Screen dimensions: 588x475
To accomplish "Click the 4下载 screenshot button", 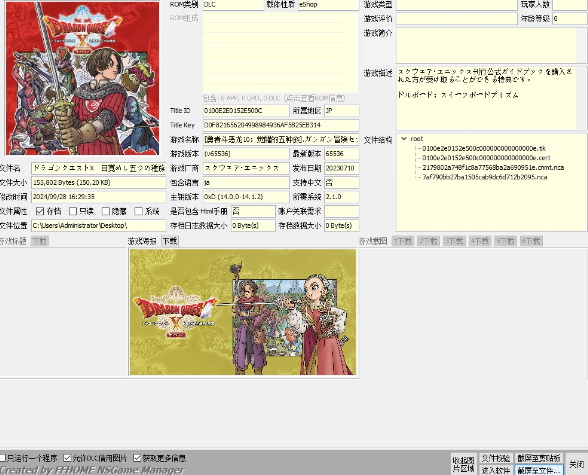I will tap(480, 241).
